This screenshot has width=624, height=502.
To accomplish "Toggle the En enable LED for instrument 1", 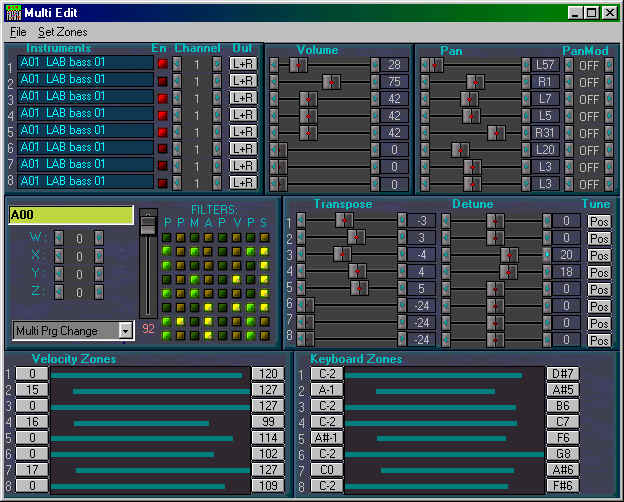I will coord(162,64).
